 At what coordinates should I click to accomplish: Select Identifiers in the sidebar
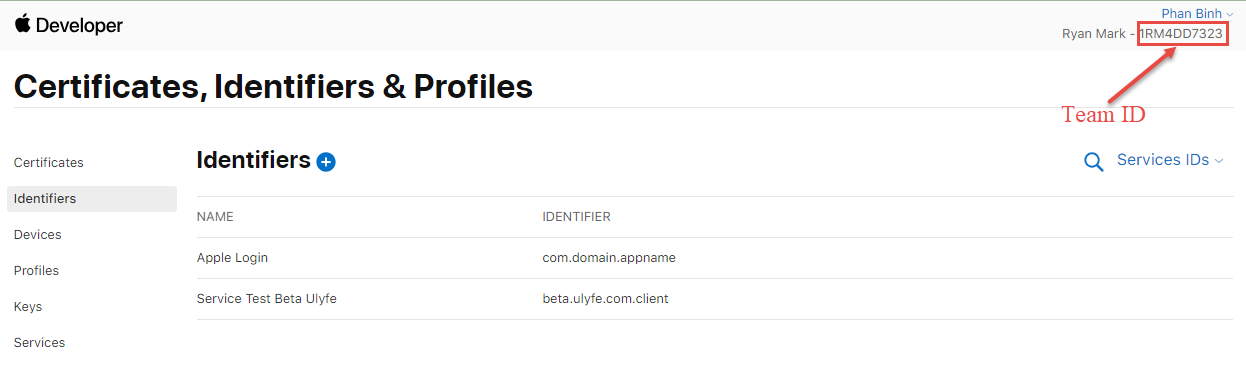pos(92,199)
